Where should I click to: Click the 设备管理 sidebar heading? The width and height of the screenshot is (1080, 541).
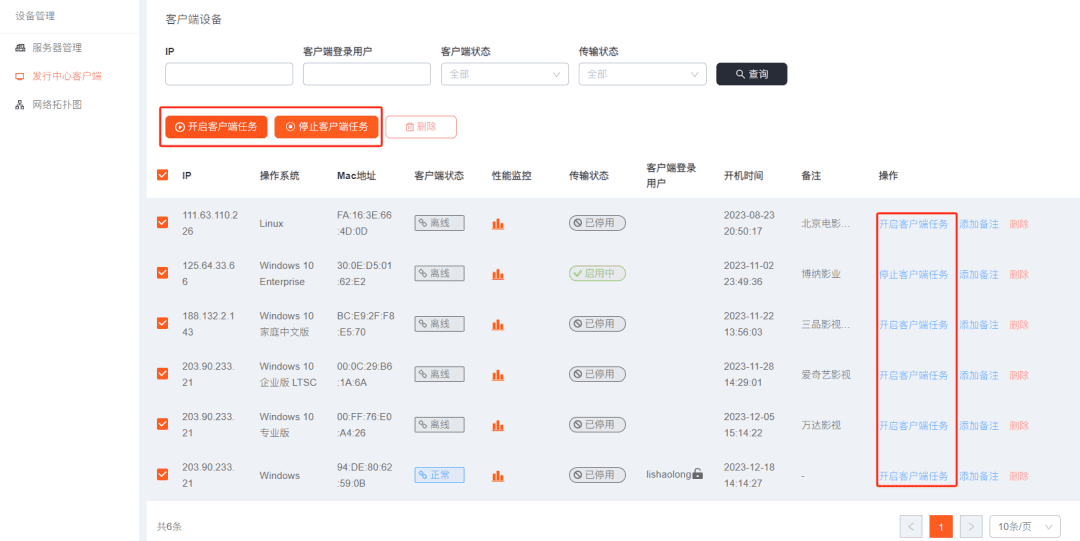[35, 16]
